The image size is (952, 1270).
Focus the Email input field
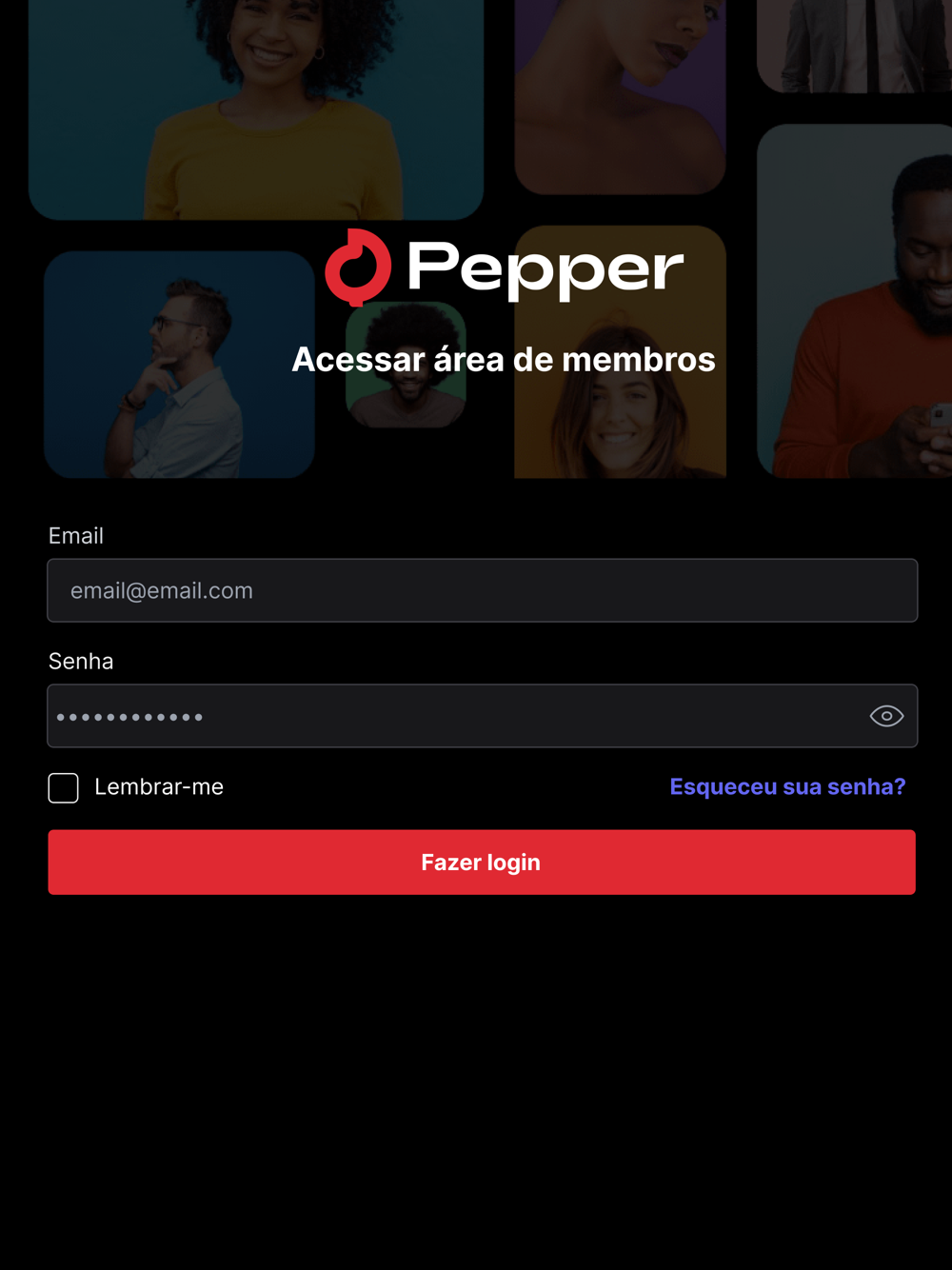coord(483,590)
